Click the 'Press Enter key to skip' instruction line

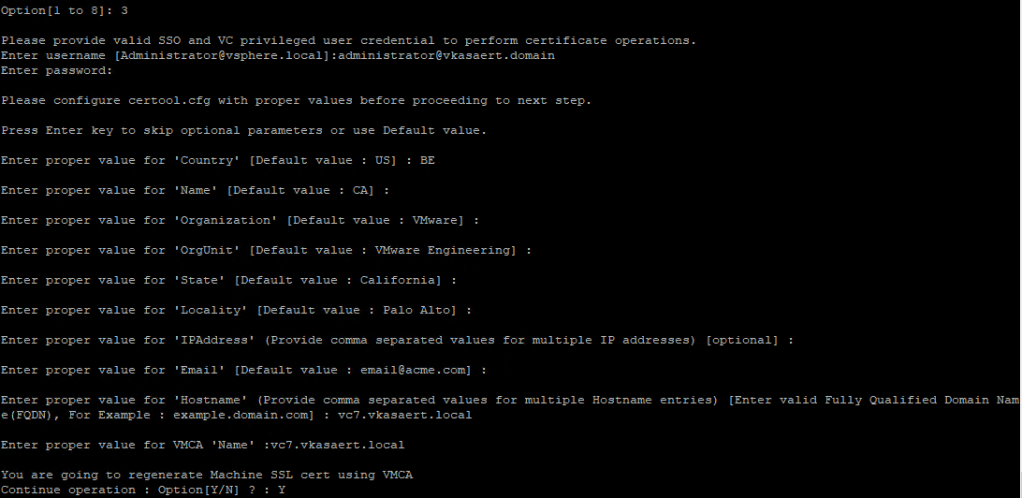click(242, 131)
